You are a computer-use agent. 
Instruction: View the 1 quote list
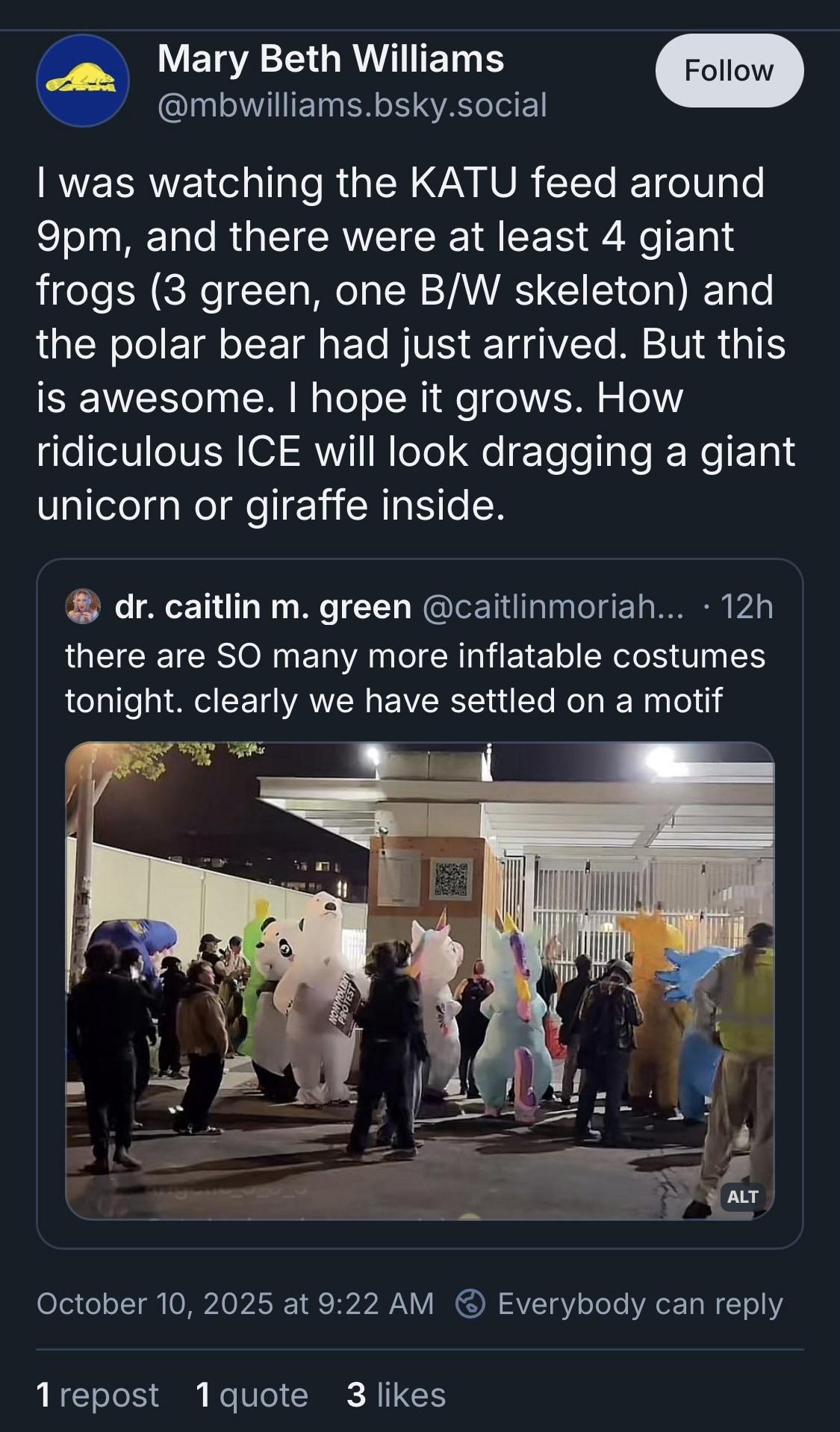[x=252, y=1395]
